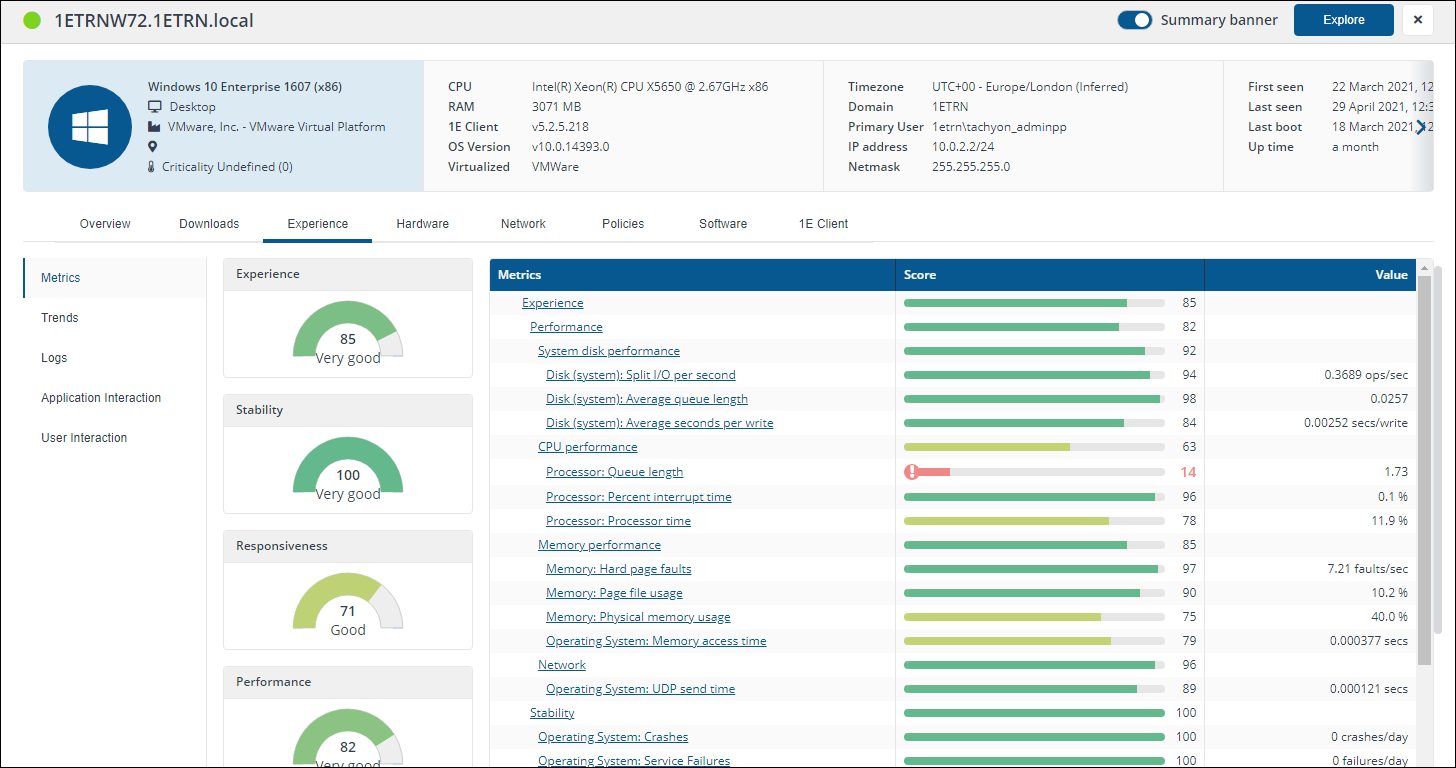This screenshot has height=768, width=1456.
Task: Select Trends in the left sidebar
Action: pyautogui.click(x=60, y=318)
